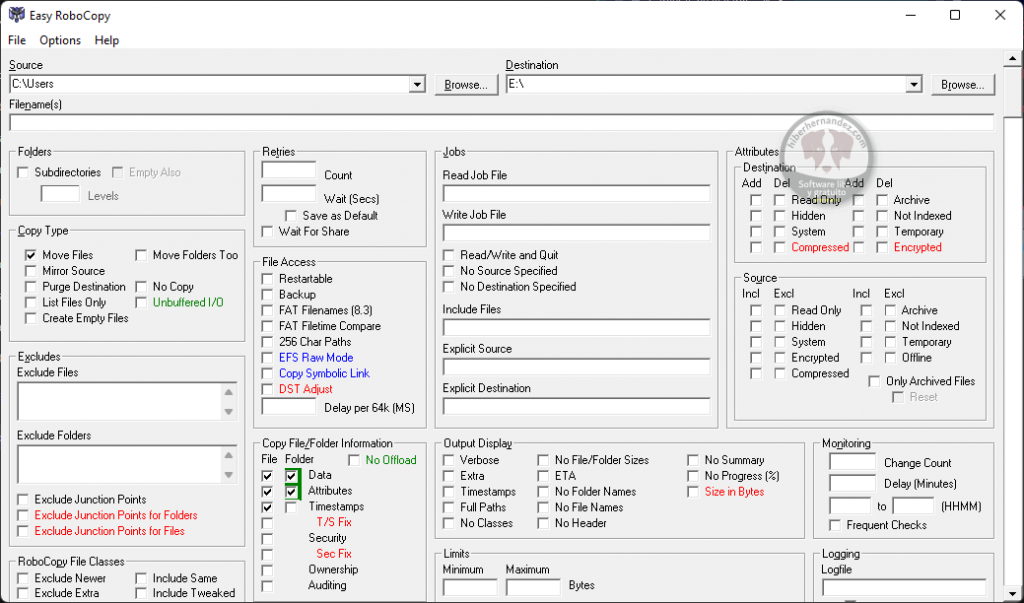Open the Options menu
This screenshot has height=603, width=1024.
point(60,41)
